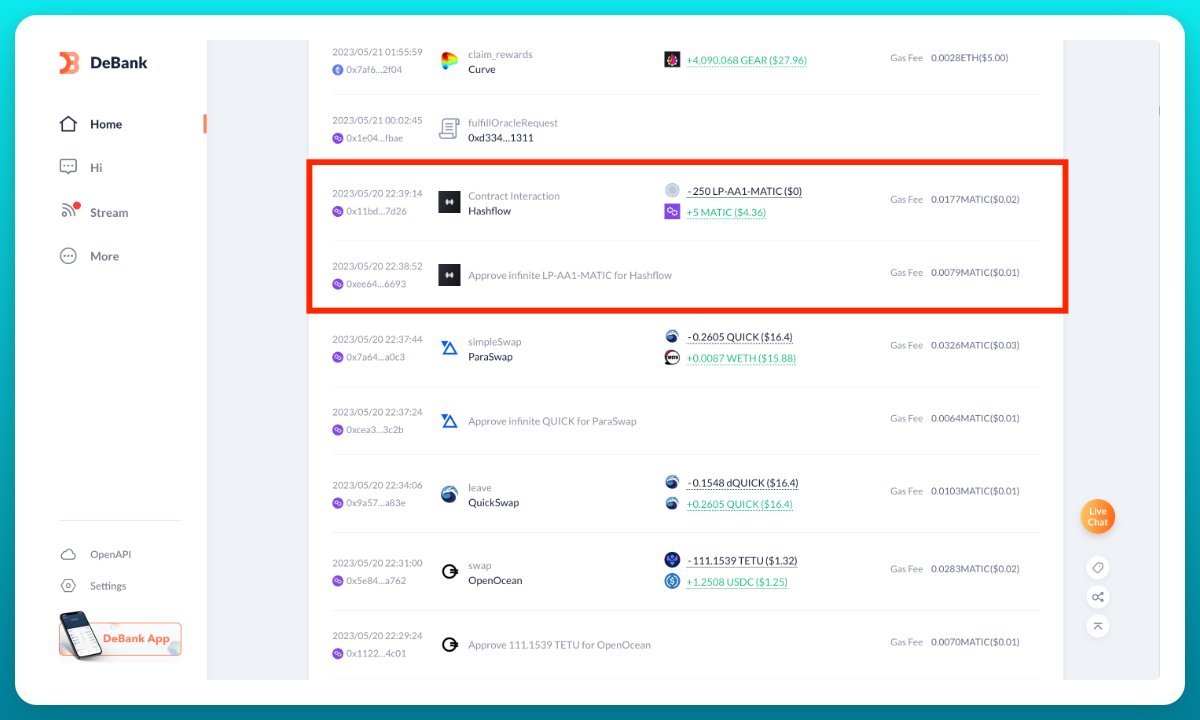Open the +1.2508 USDC amount link
Viewport: 1200px width, 720px height.
point(737,582)
